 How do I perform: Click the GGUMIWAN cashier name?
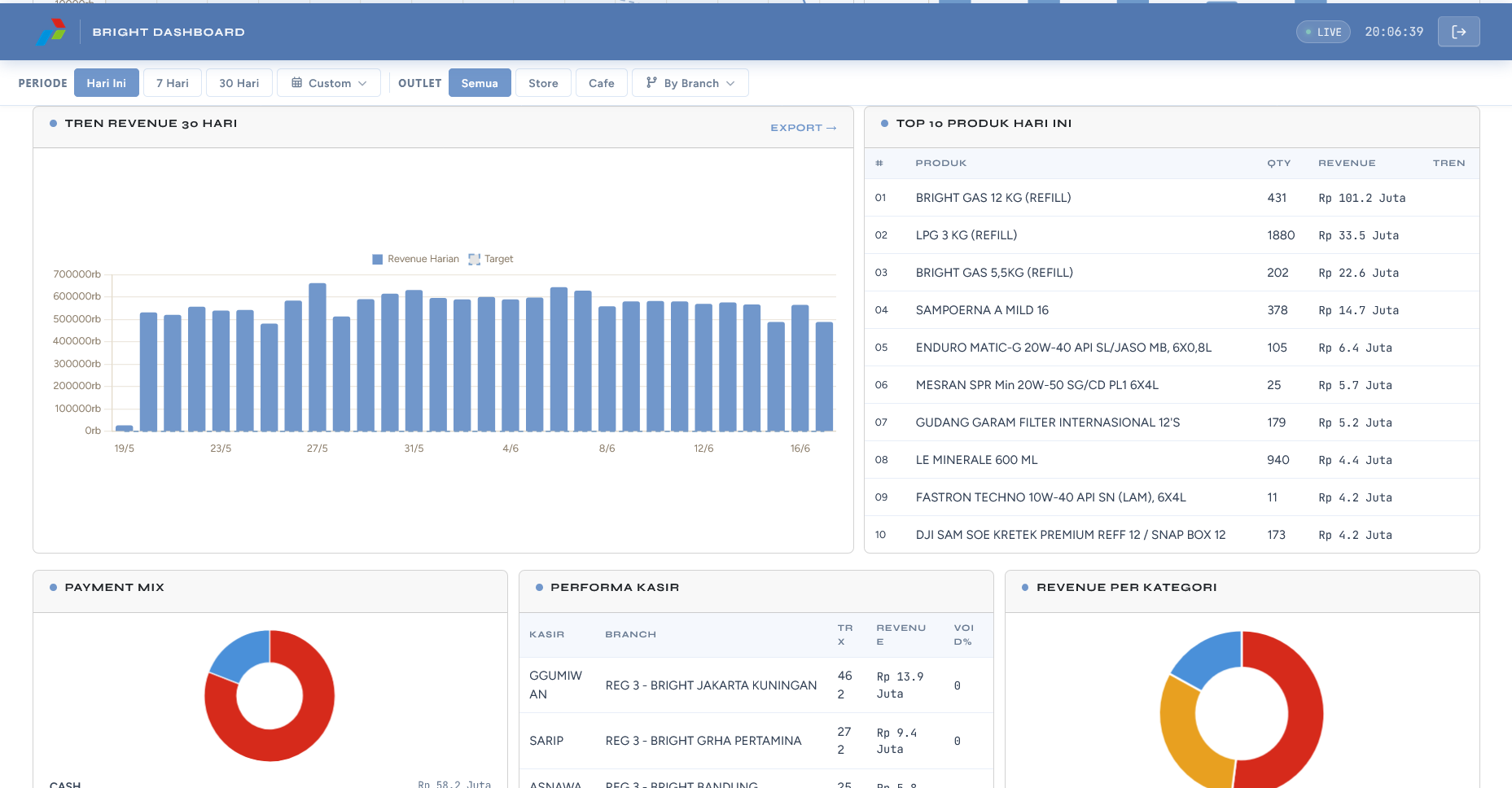(x=556, y=685)
